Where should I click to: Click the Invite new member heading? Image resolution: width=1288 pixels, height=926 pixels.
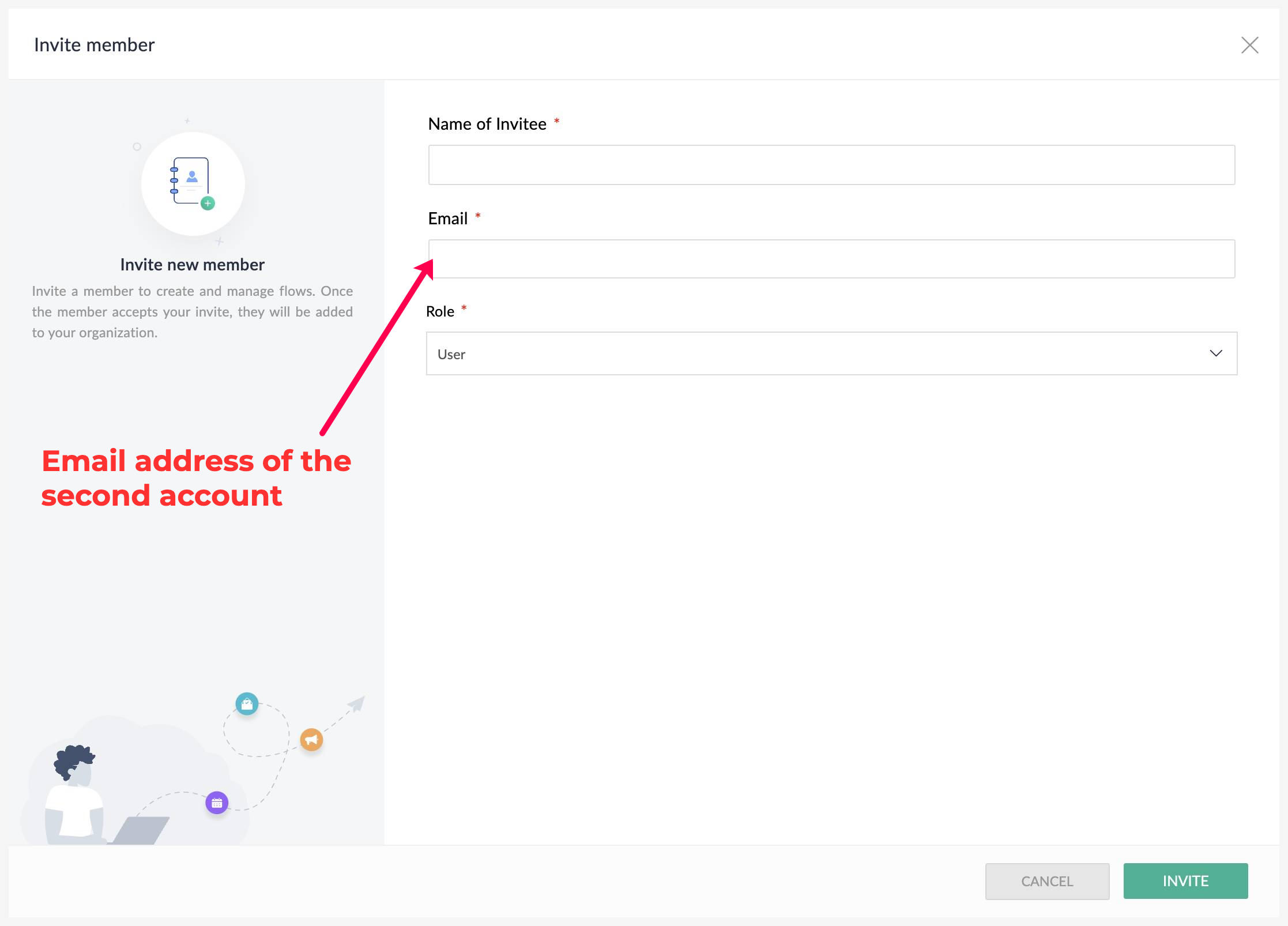click(x=192, y=265)
